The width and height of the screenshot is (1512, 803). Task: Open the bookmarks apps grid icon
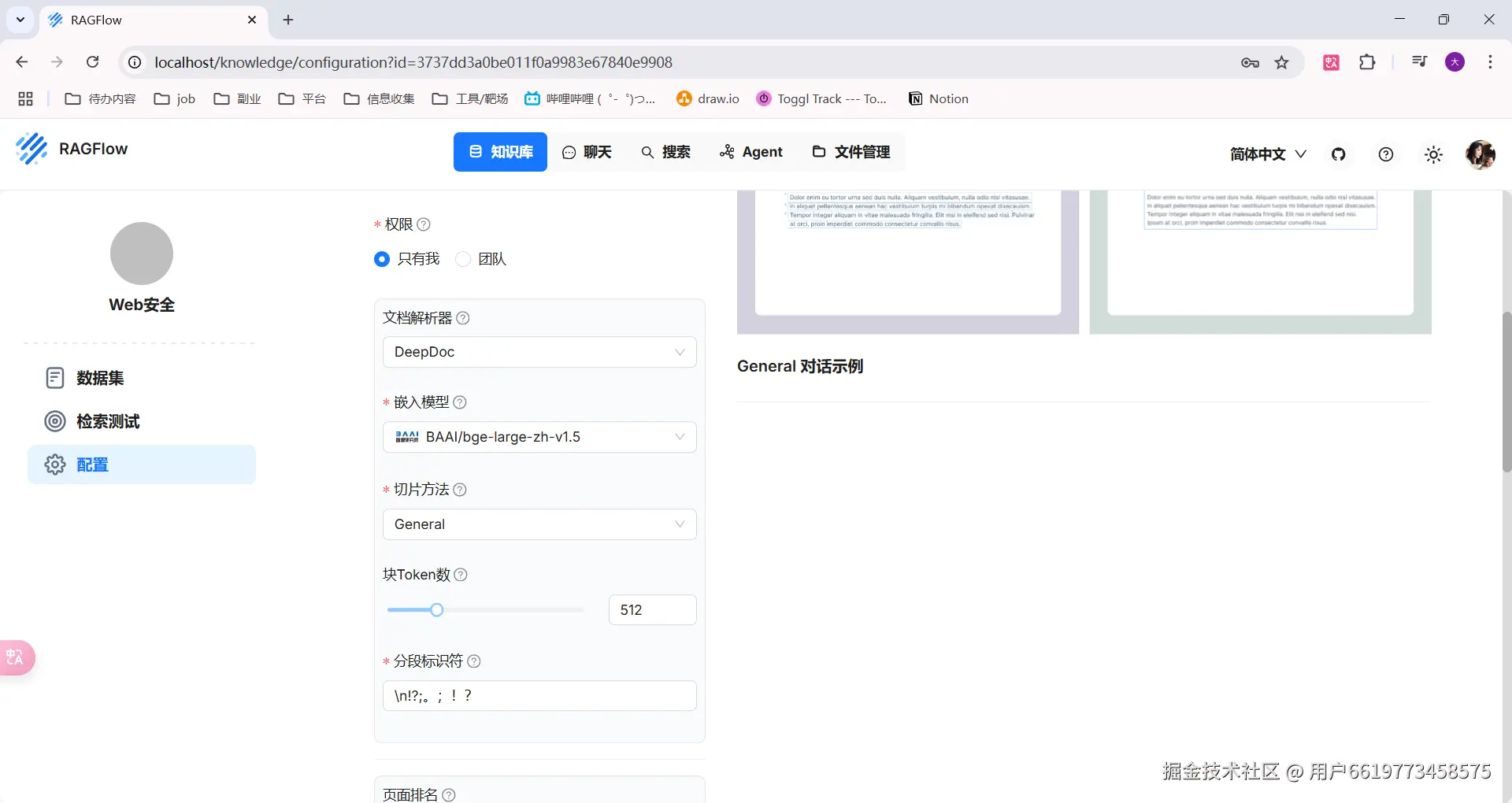pos(25,98)
